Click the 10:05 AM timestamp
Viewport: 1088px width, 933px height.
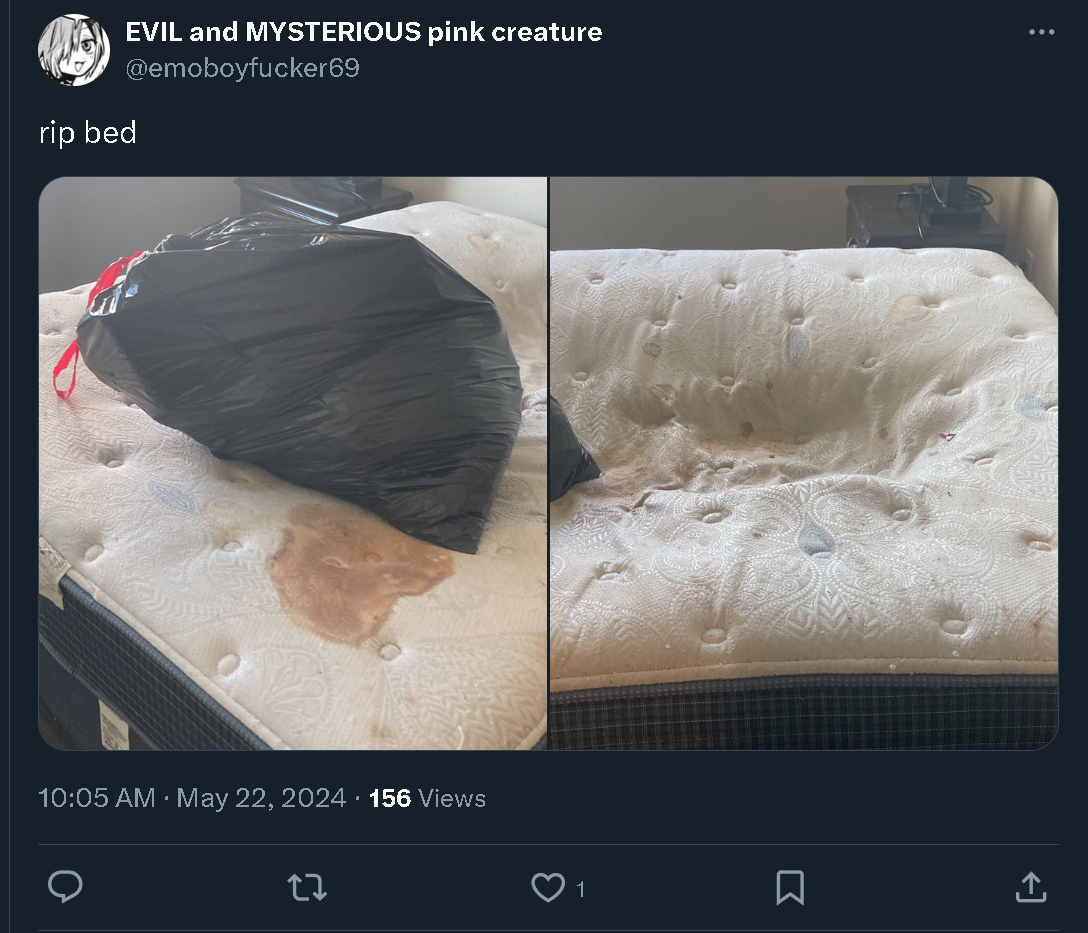click(96, 798)
